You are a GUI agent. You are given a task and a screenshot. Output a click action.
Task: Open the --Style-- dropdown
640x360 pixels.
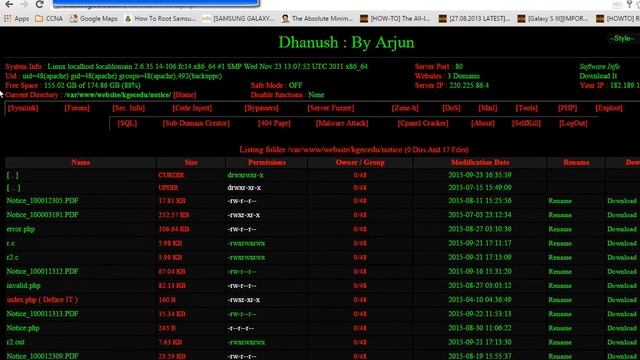point(622,38)
